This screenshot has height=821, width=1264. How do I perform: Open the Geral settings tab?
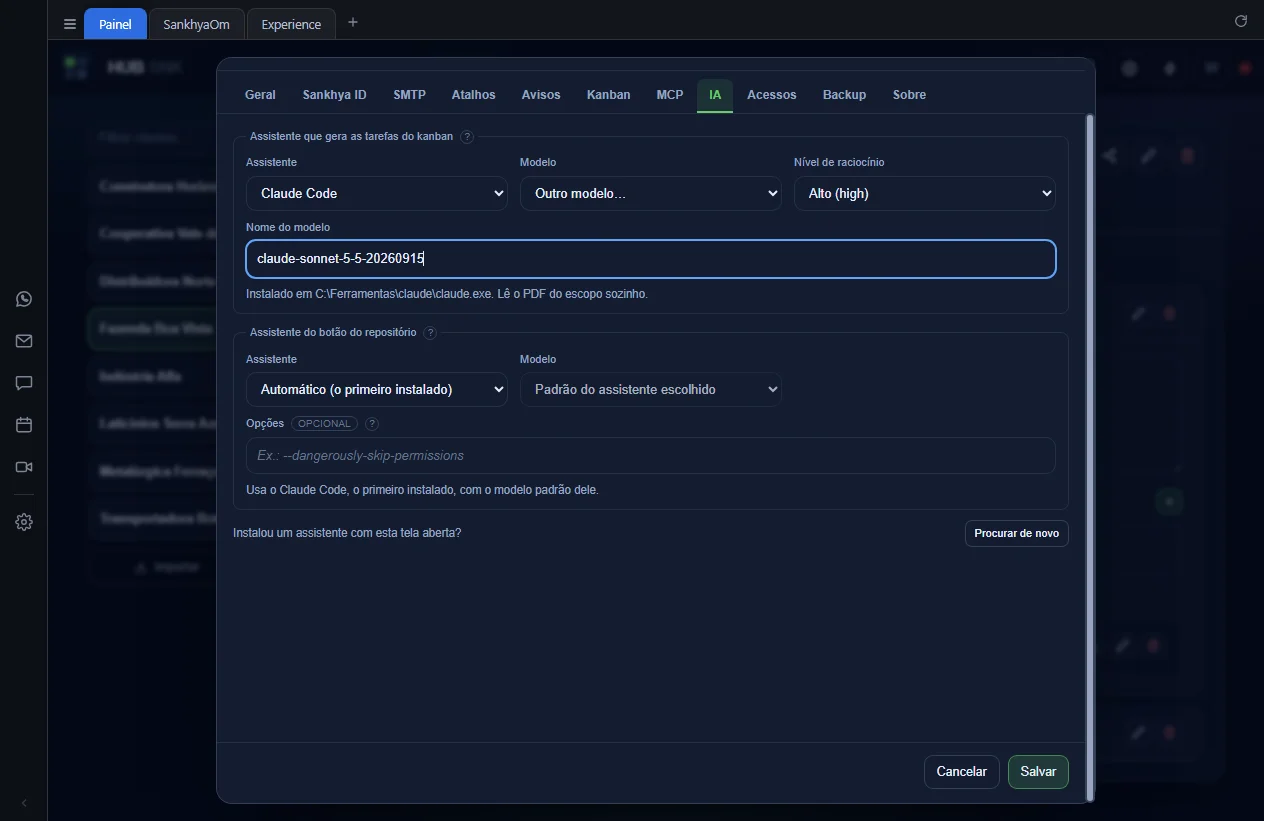click(260, 95)
